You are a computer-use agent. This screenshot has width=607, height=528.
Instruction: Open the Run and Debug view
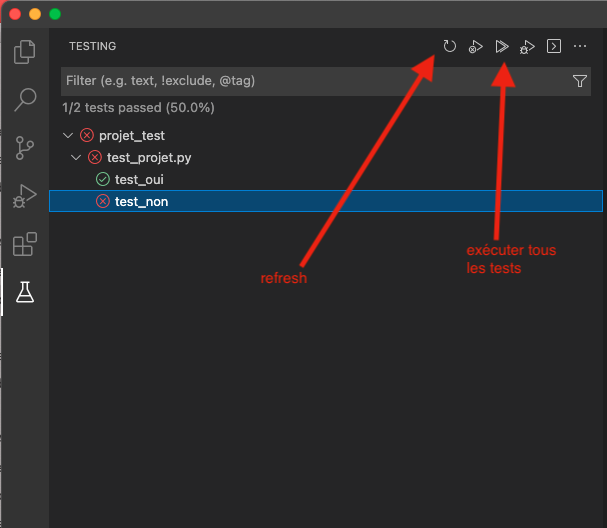coord(25,196)
